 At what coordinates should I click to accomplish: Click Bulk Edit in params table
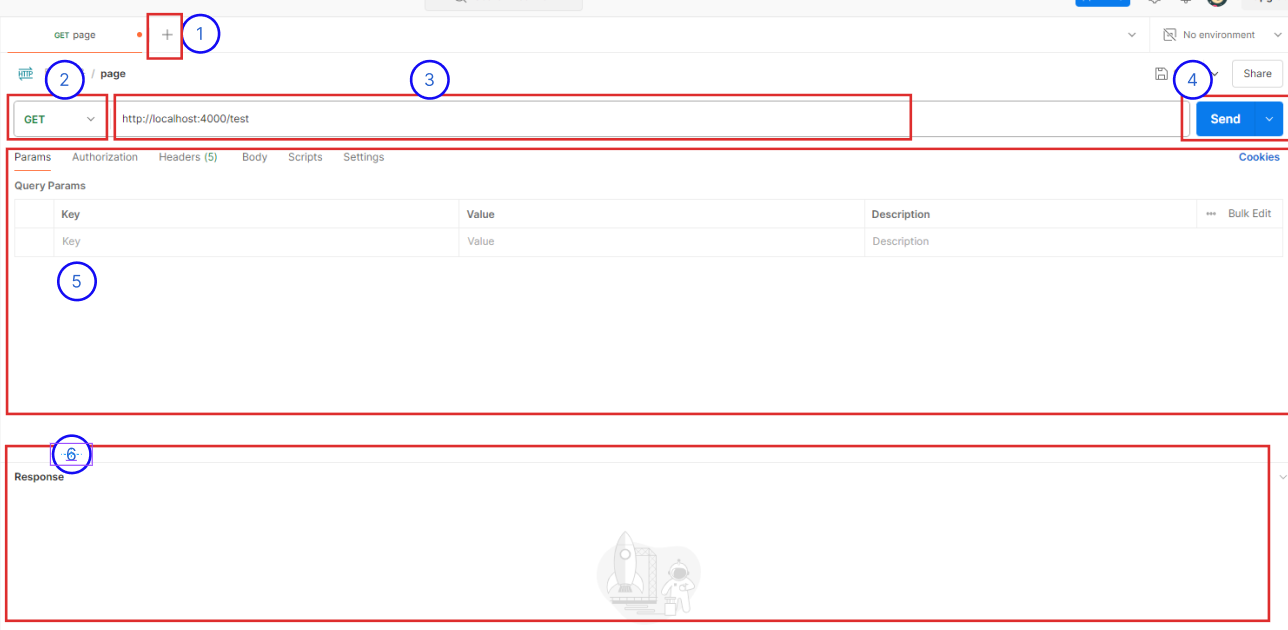click(1250, 214)
